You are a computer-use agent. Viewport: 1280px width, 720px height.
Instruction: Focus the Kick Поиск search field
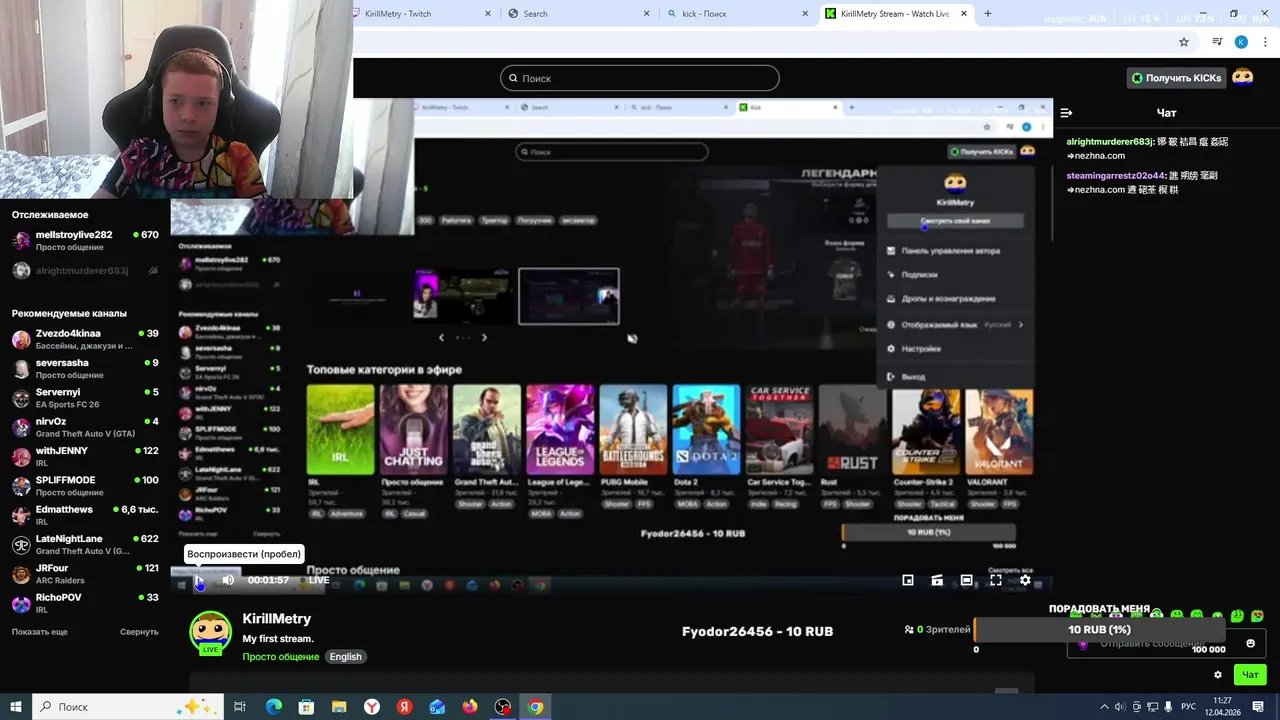[x=640, y=78]
